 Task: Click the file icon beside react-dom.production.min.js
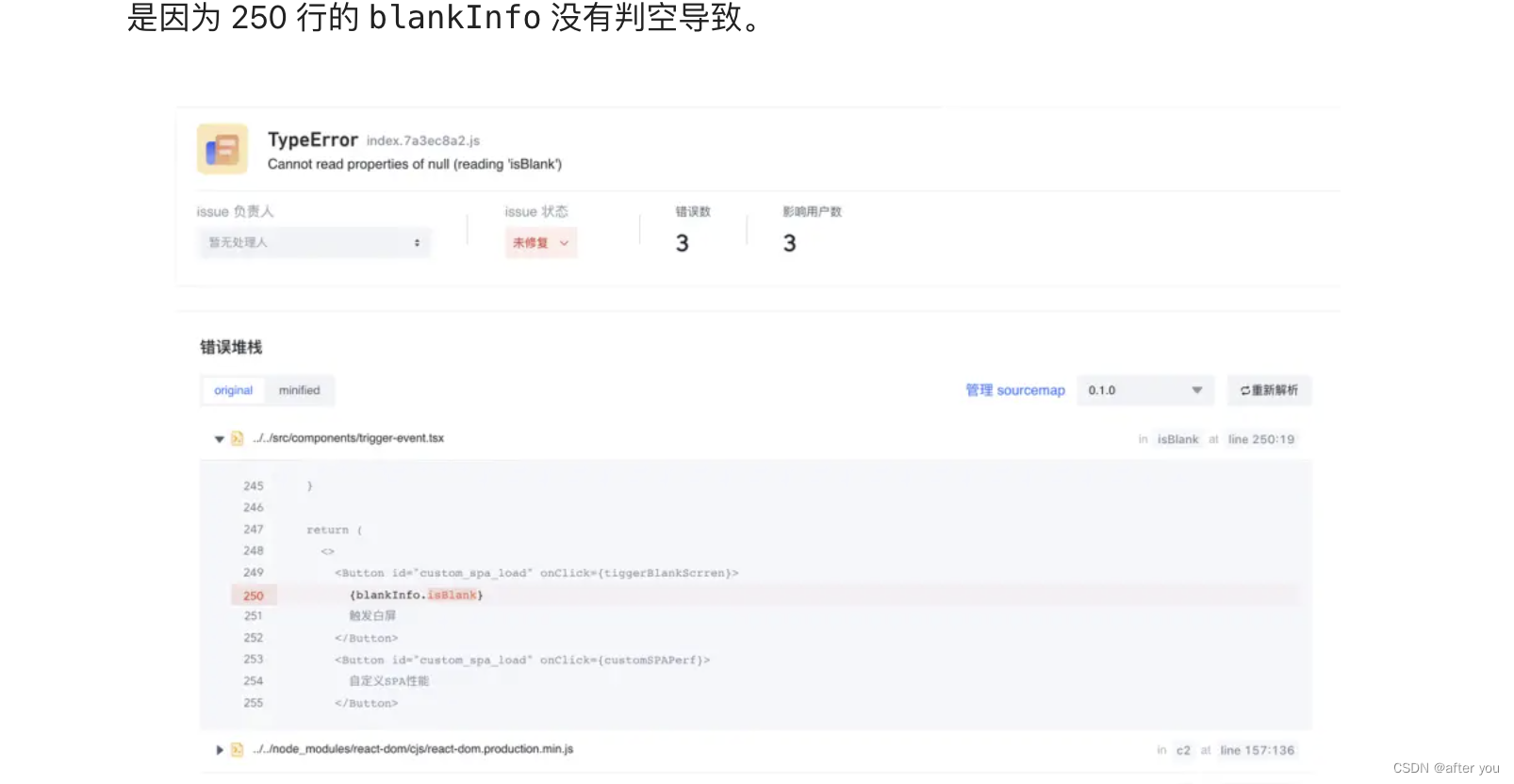[237, 749]
